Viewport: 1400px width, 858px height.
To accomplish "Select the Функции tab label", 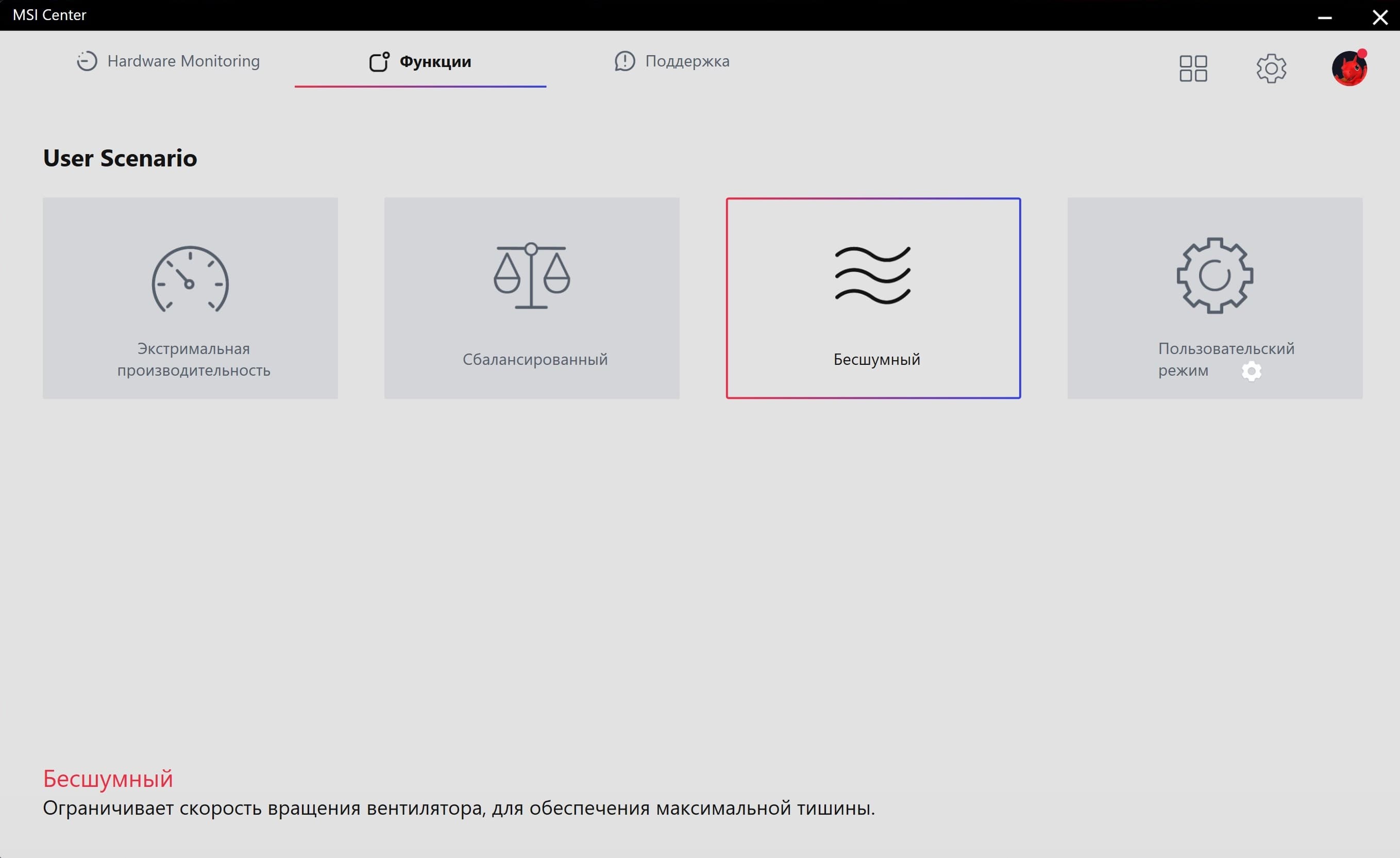I will 435,62.
